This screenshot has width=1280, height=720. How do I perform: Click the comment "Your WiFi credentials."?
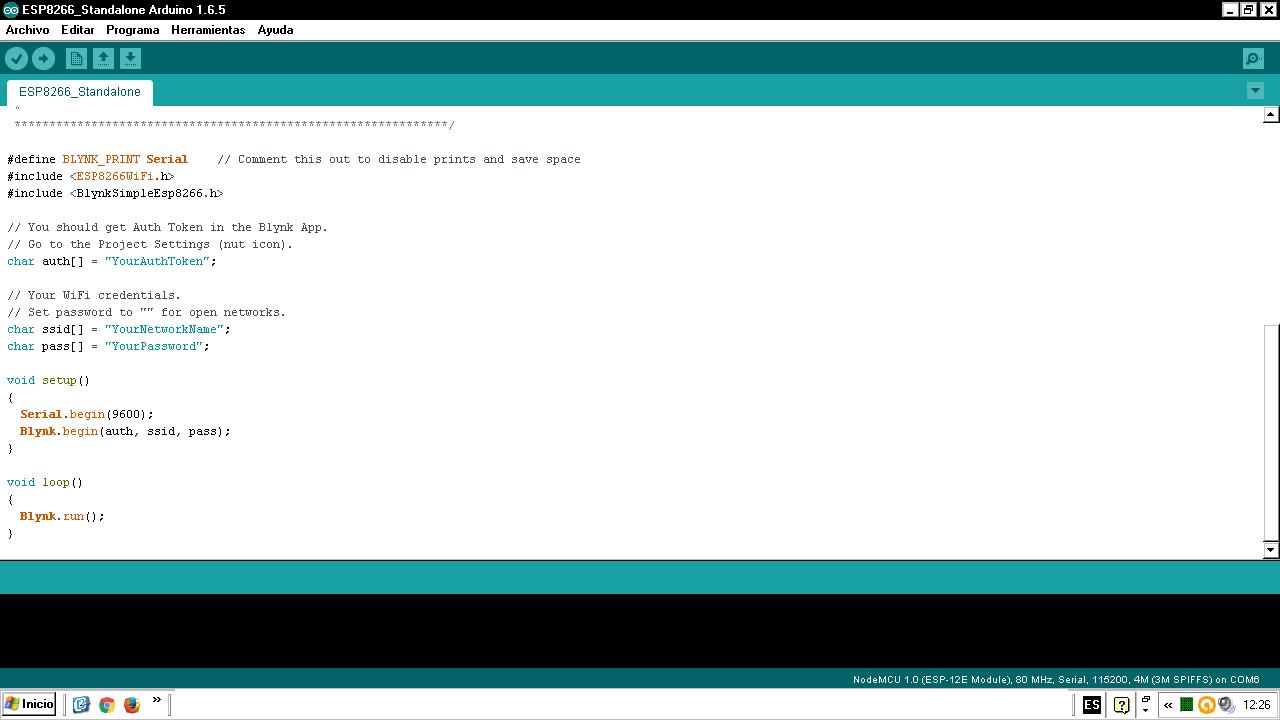(94, 295)
